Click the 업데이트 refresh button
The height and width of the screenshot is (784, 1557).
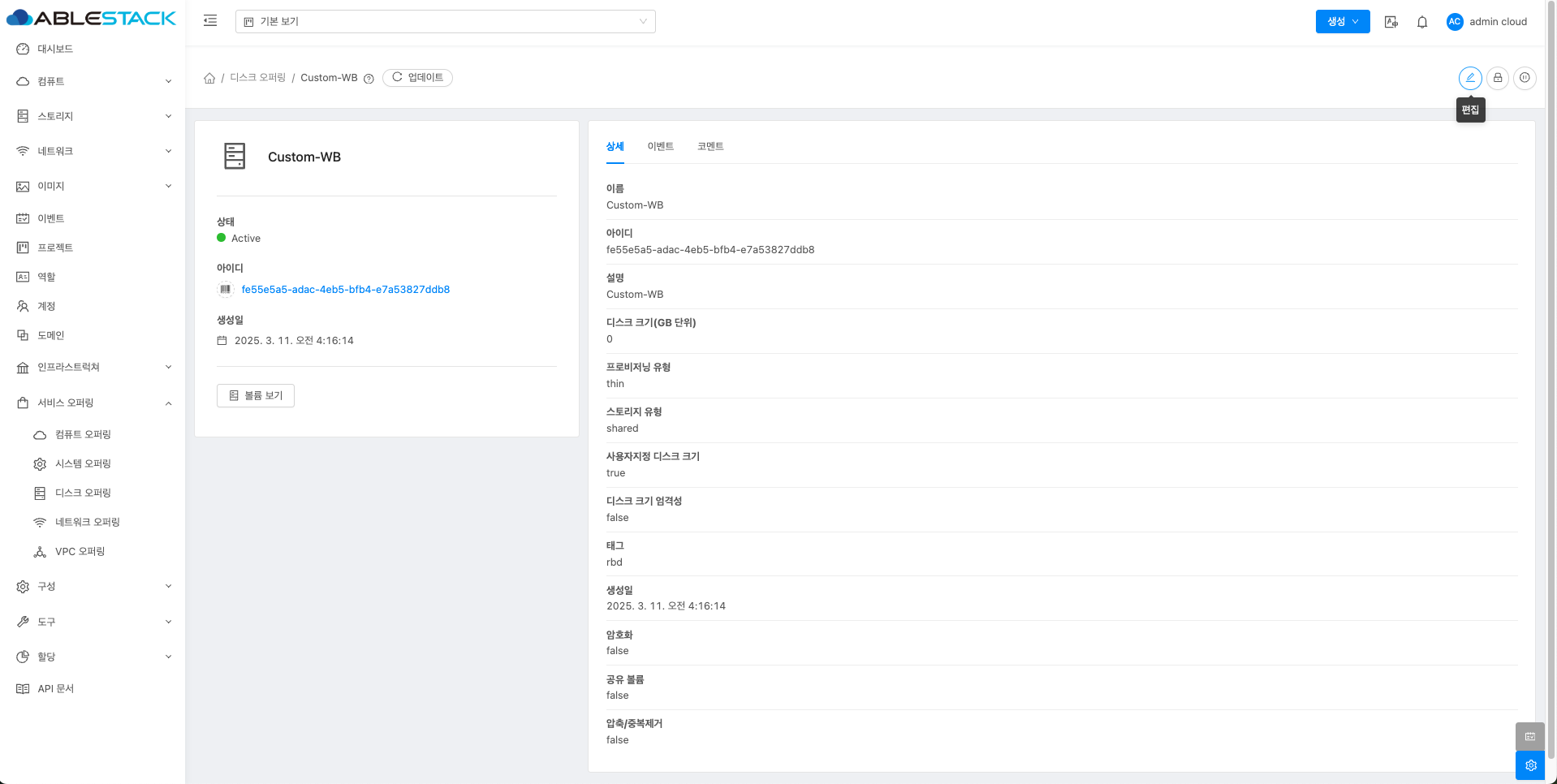point(417,78)
